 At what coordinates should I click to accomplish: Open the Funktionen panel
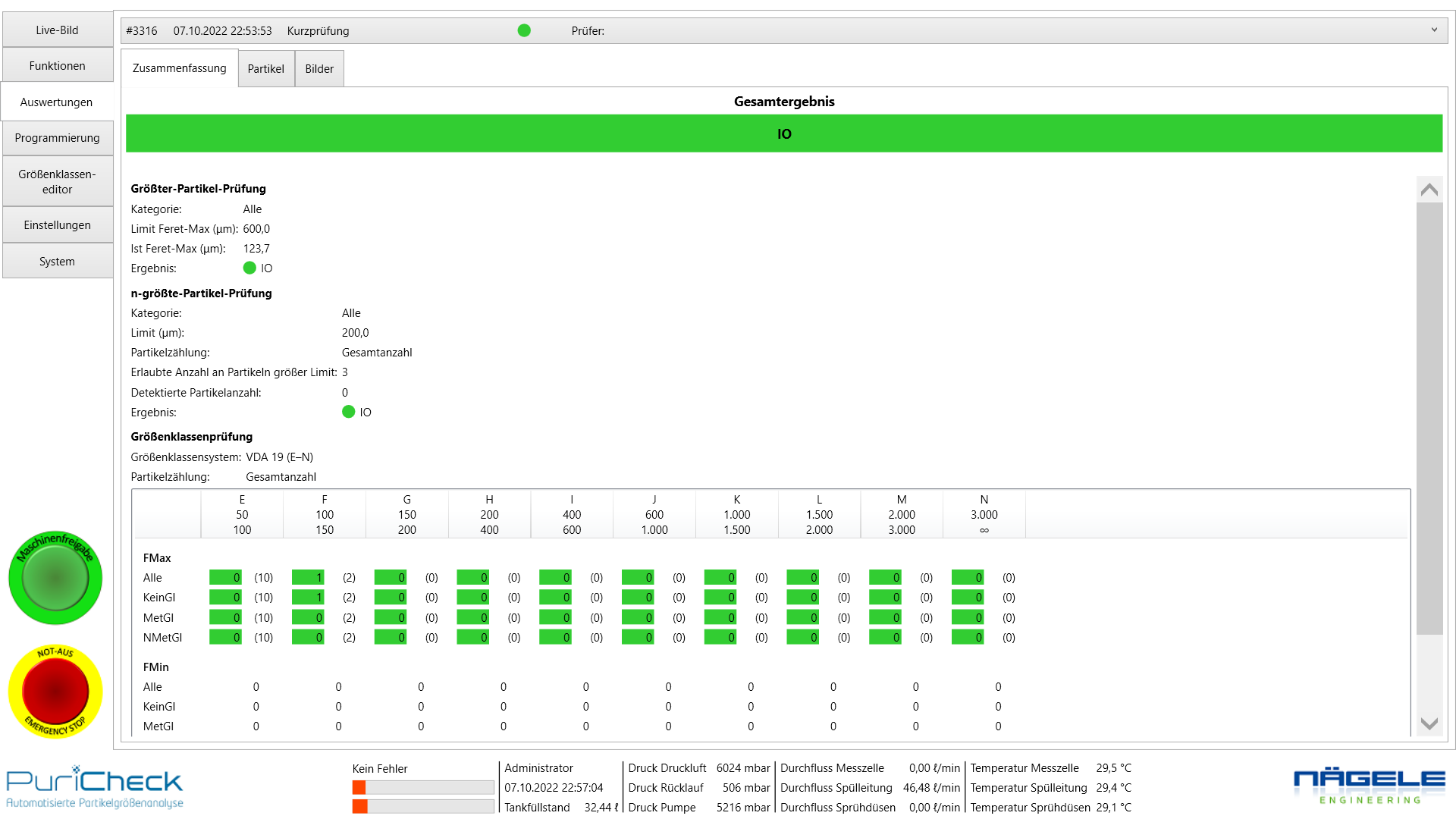(57, 65)
